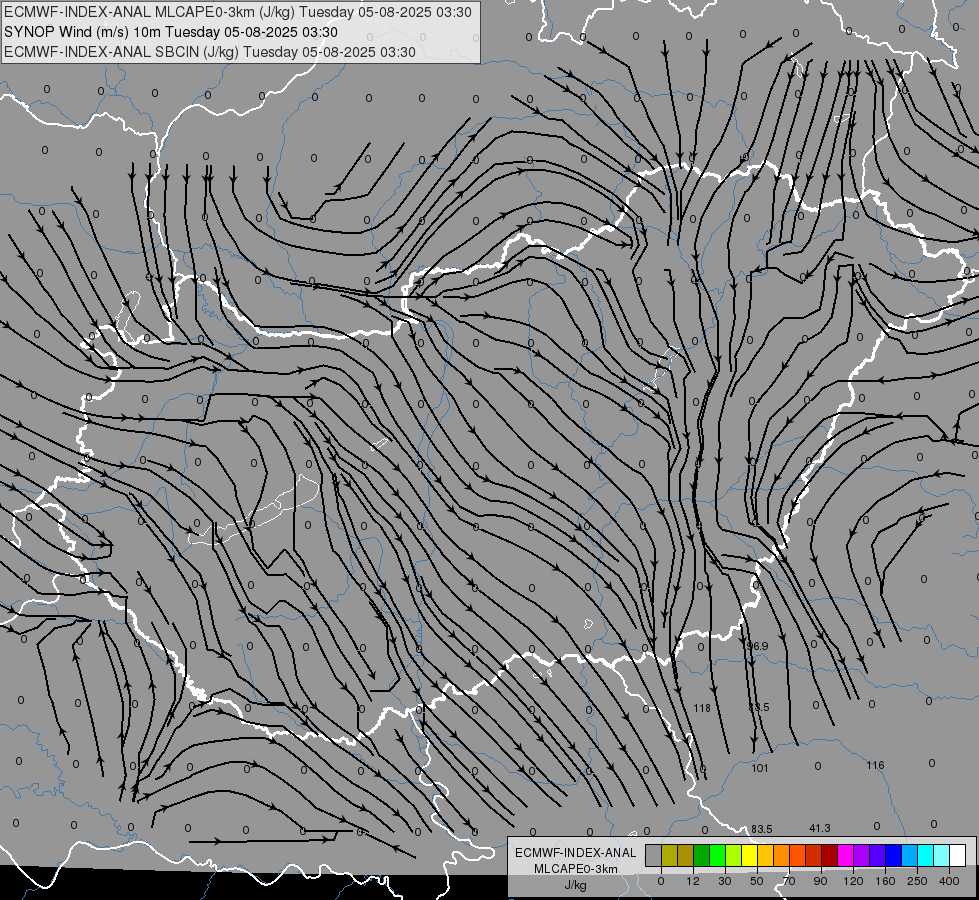This screenshot has height=900, width=979.
Task: Pick the magenta legend swatch
Action: point(845,855)
